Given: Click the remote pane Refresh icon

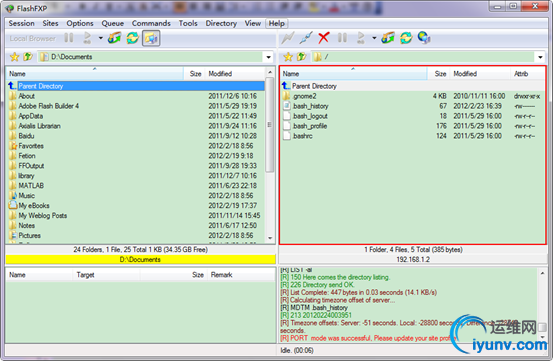Looking at the screenshot, I should tap(406, 38).
